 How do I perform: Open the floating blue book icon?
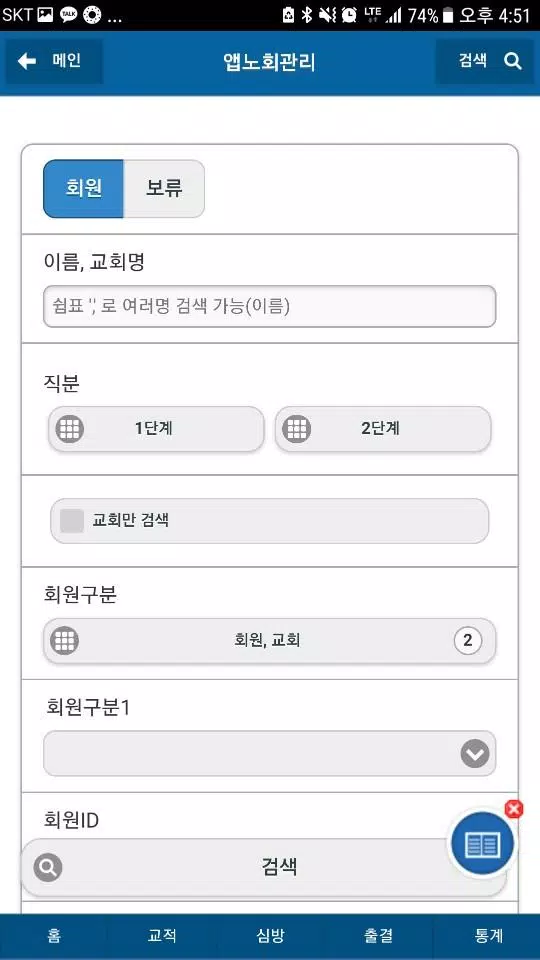pyautogui.click(x=482, y=845)
